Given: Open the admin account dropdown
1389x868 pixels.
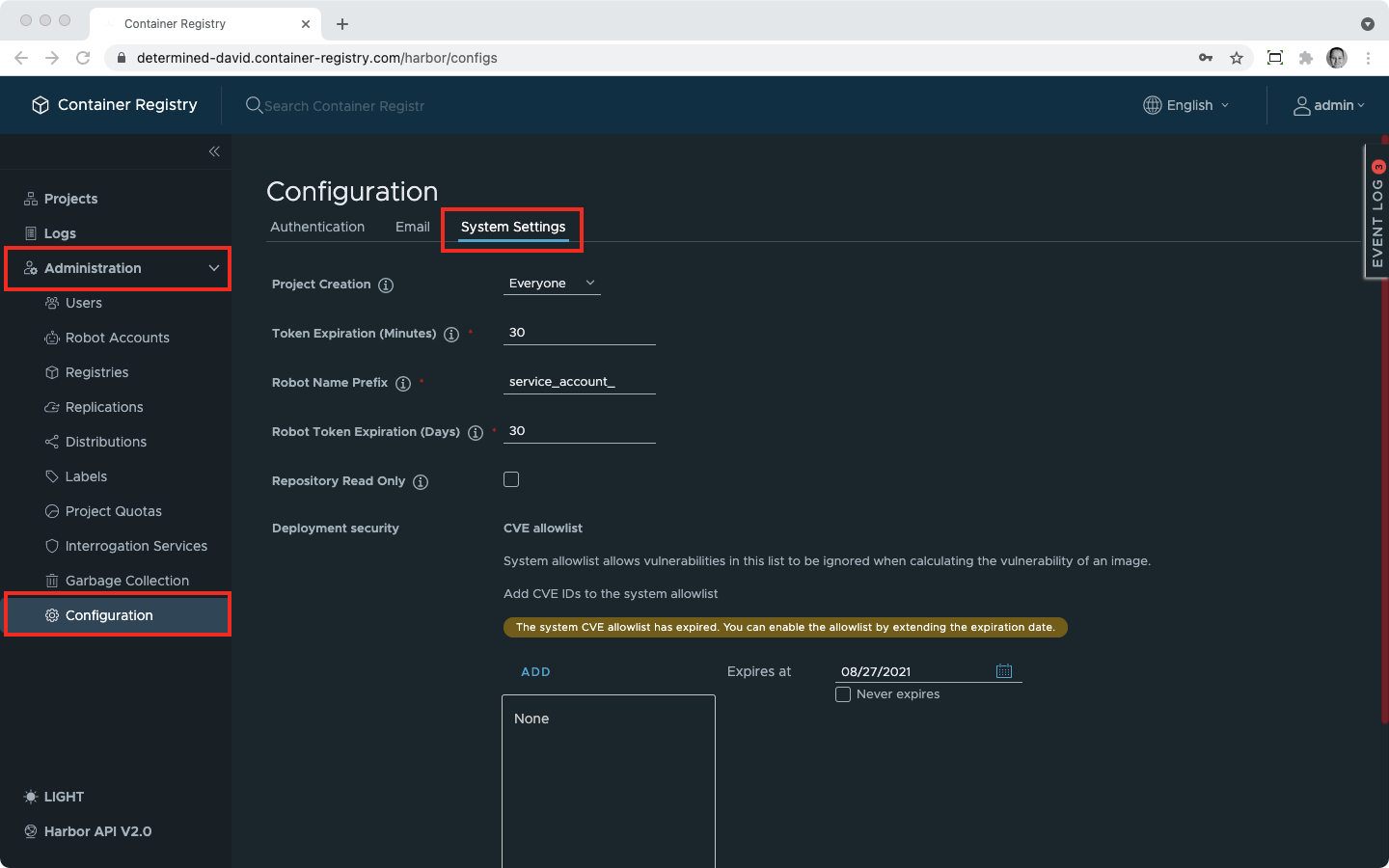Looking at the screenshot, I should click(1329, 105).
